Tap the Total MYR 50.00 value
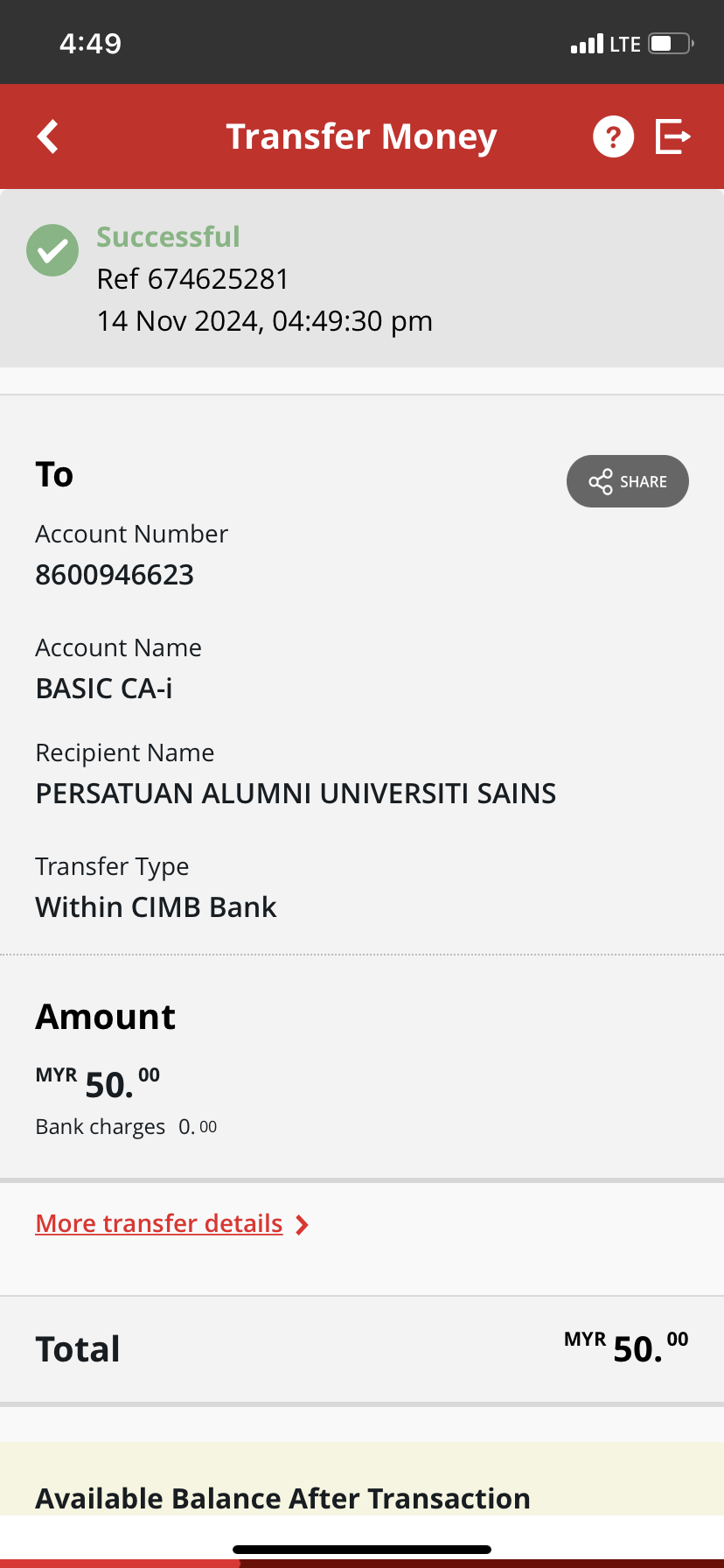 (x=626, y=1348)
